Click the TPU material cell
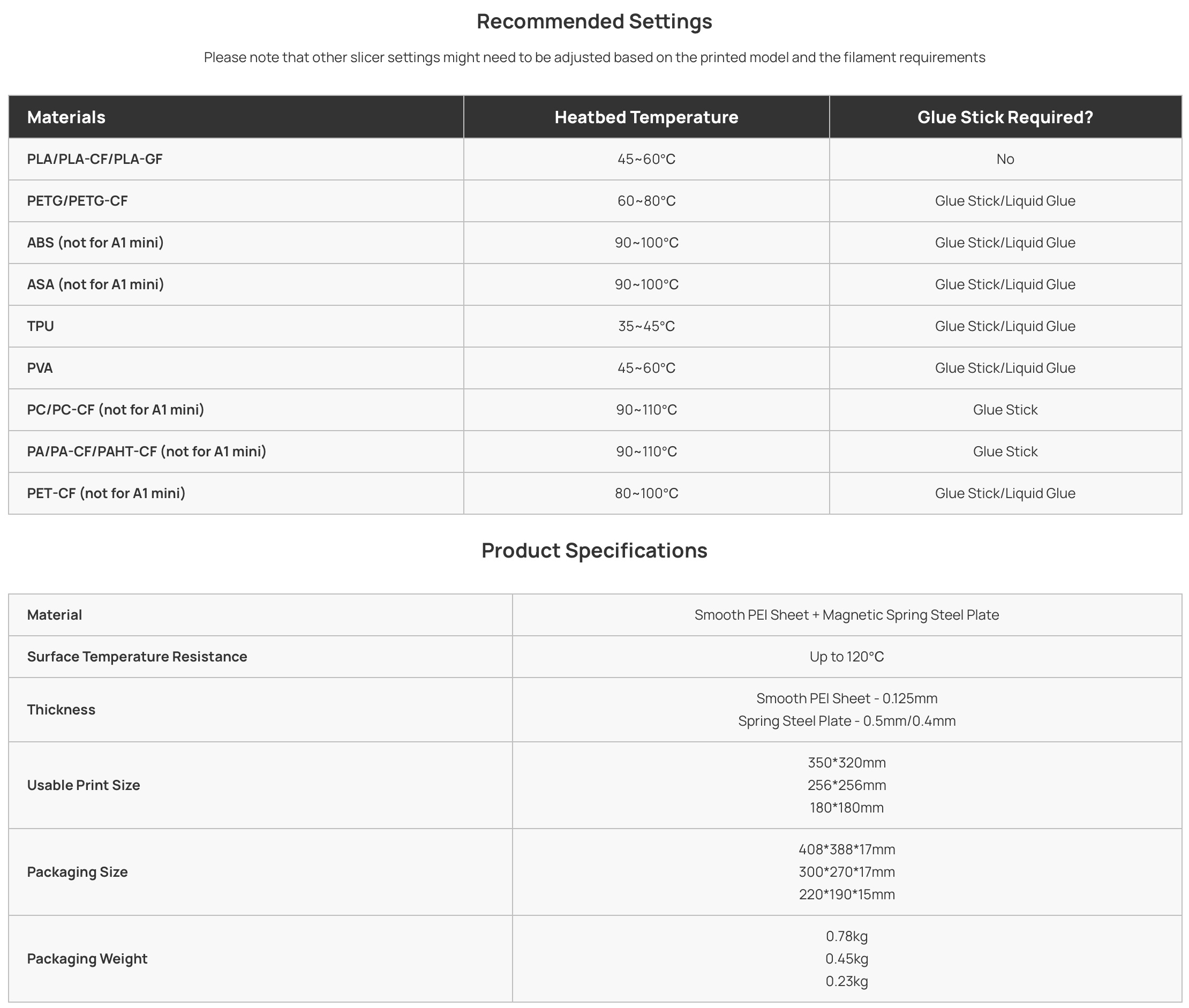The height and width of the screenshot is (1008, 1189). (41, 326)
